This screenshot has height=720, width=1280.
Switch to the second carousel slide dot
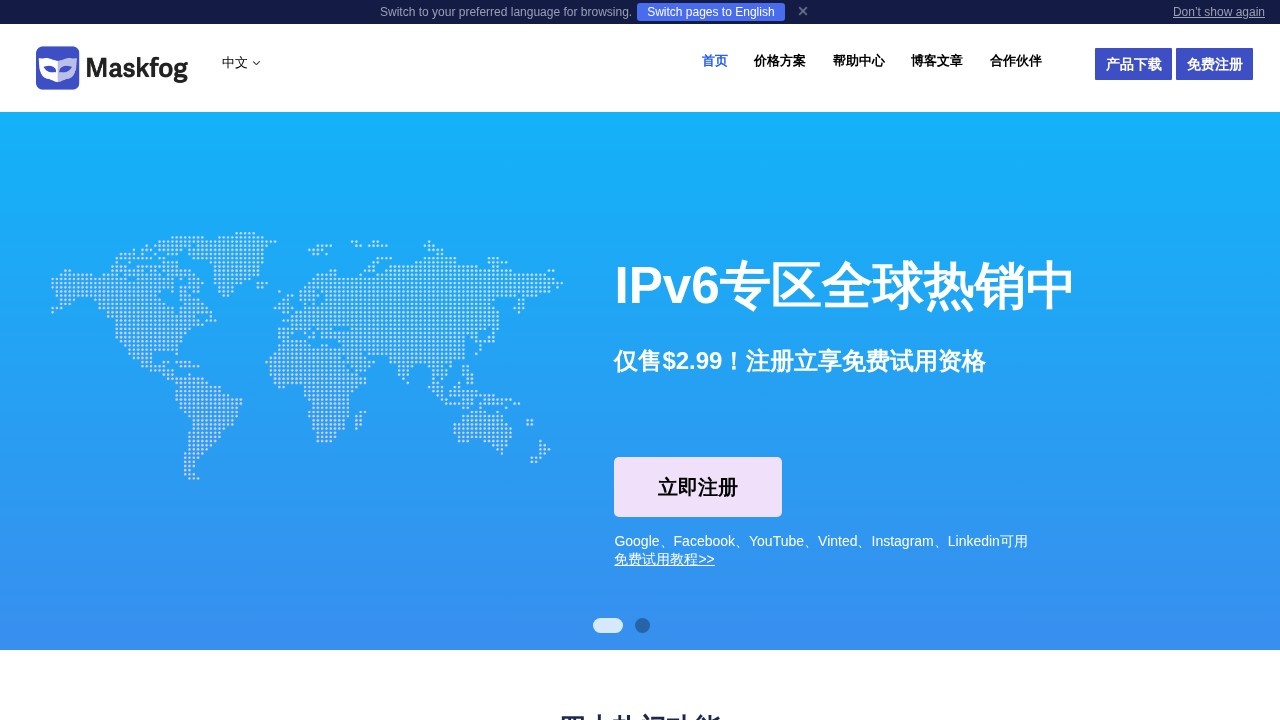642,626
